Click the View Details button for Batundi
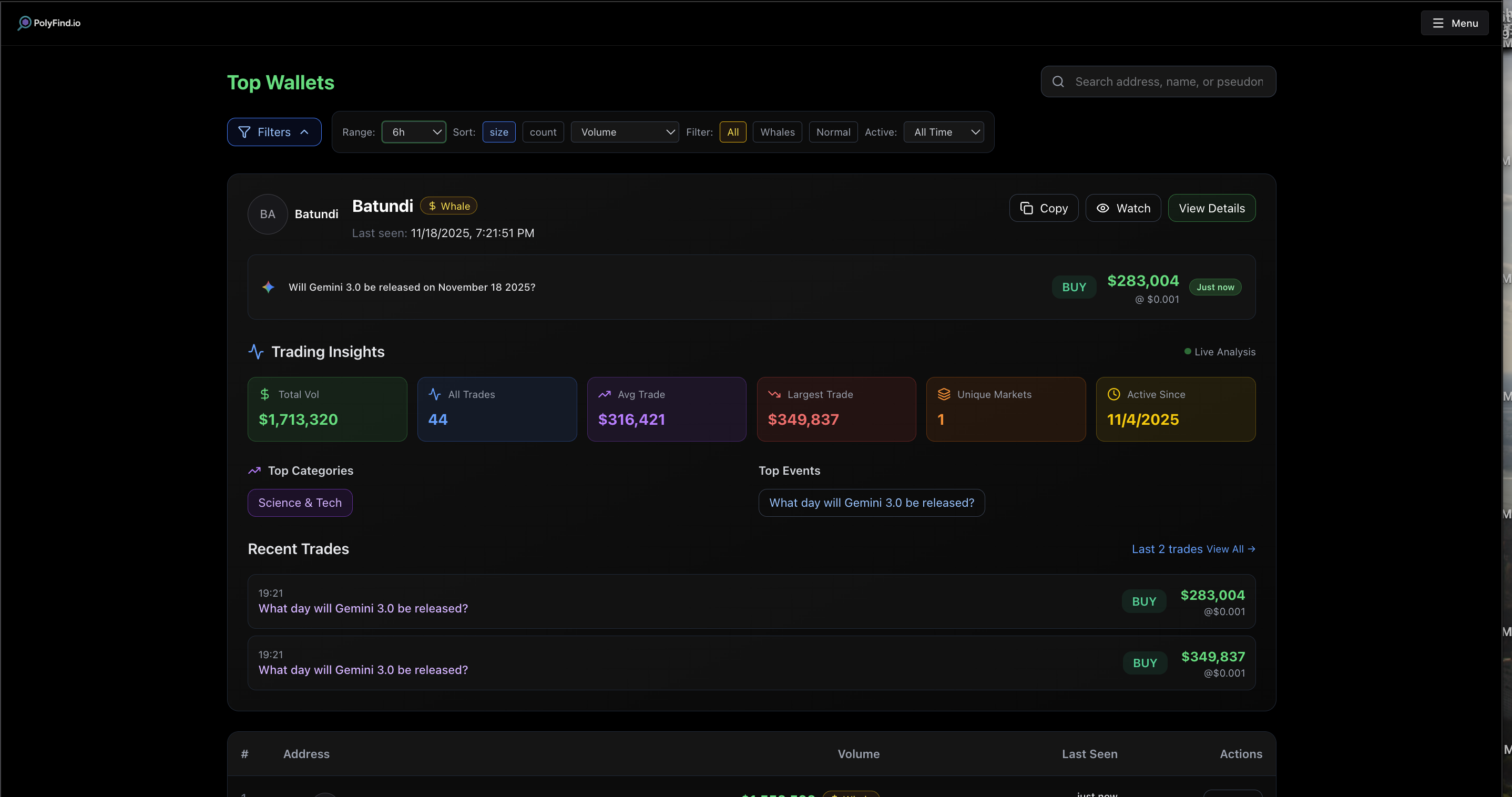 pos(1211,208)
